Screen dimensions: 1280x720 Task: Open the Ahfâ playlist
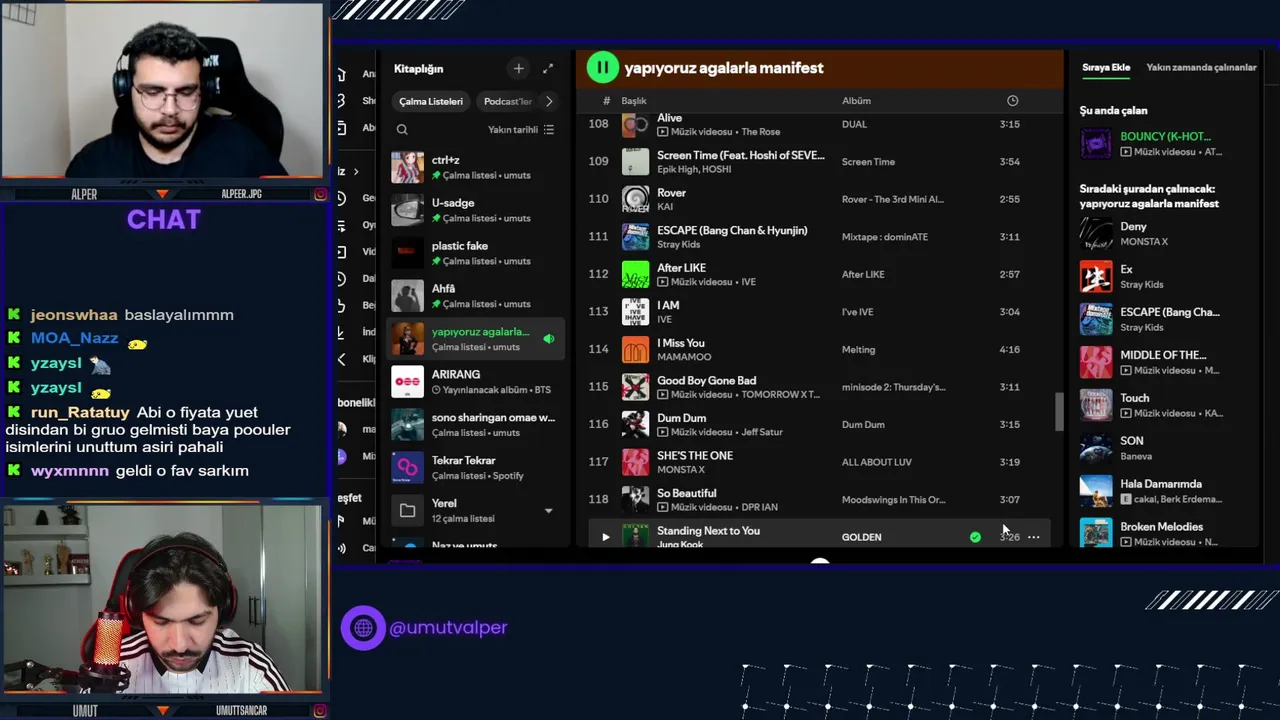pyautogui.click(x=476, y=296)
